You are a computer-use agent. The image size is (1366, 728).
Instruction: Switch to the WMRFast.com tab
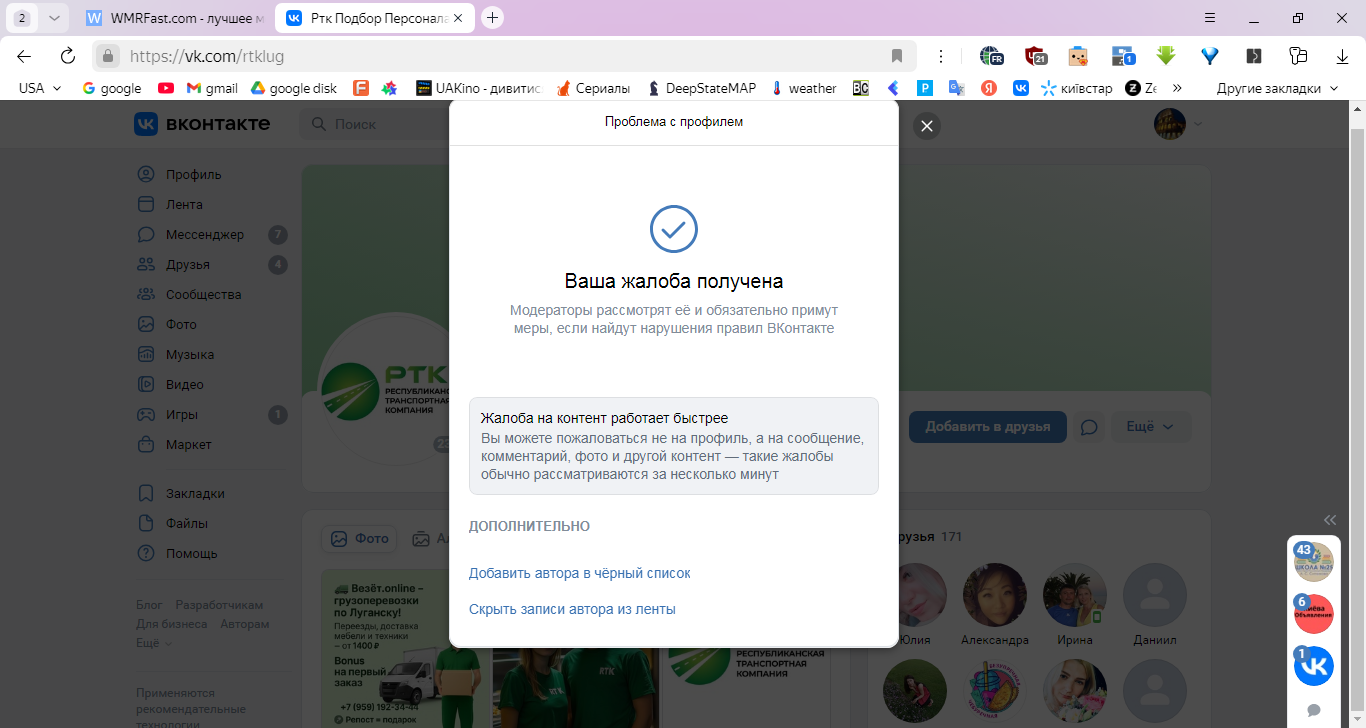tap(176, 18)
